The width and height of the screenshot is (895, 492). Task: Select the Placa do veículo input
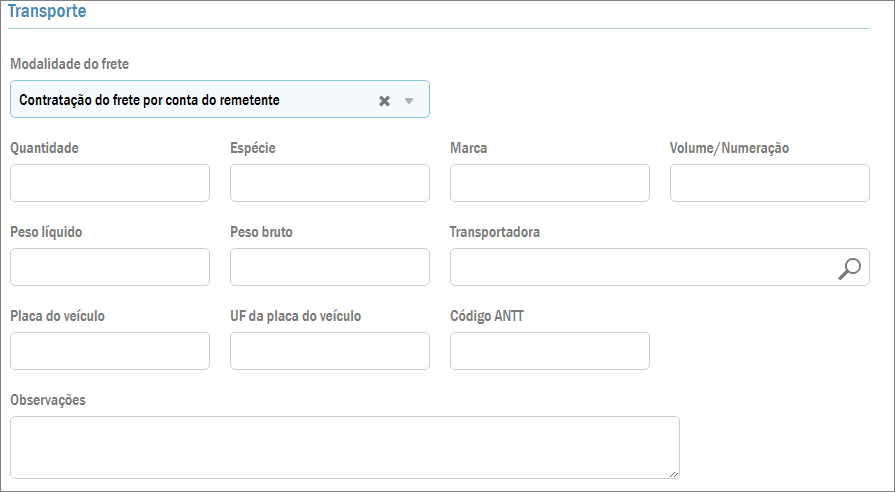pyautogui.click(x=110, y=351)
